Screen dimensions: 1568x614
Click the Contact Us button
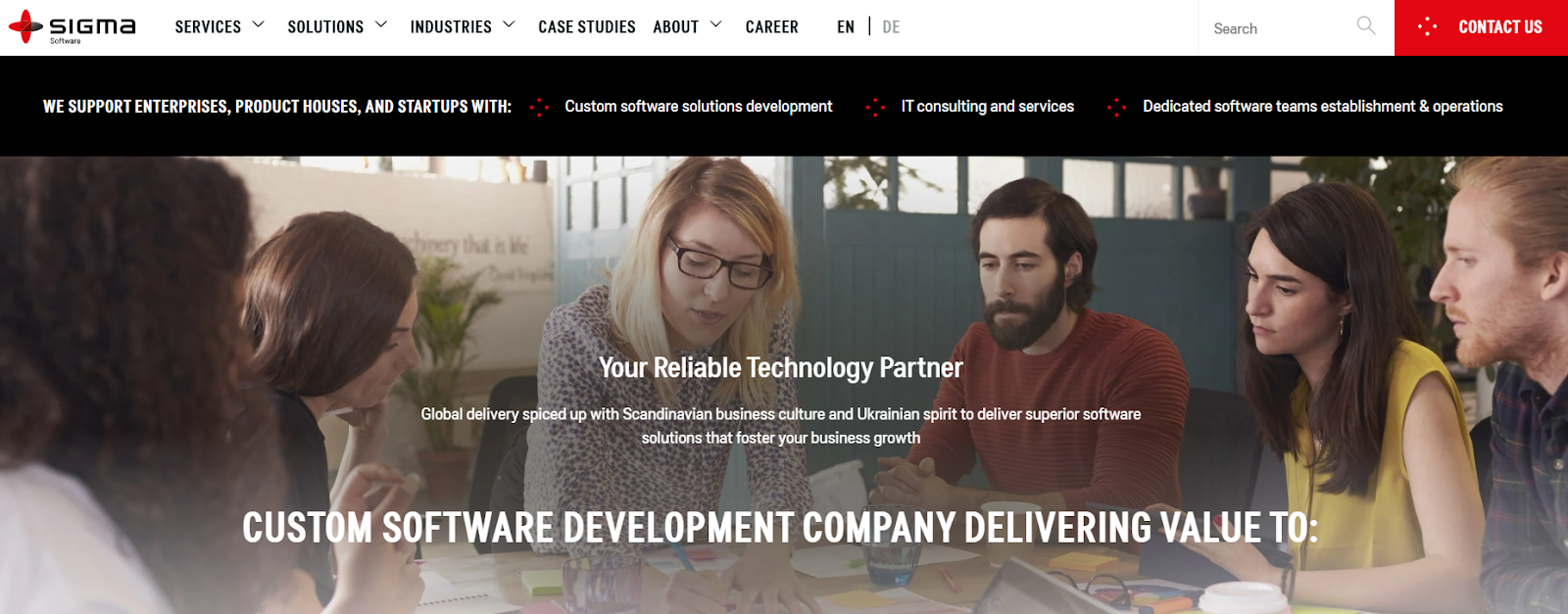point(1481,27)
